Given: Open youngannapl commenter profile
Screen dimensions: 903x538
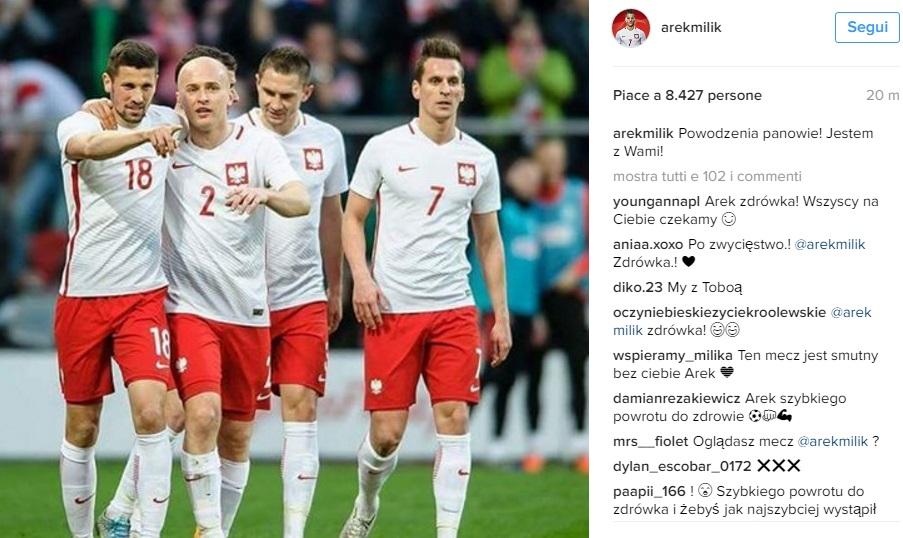Looking at the screenshot, I should (x=657, y=202).
